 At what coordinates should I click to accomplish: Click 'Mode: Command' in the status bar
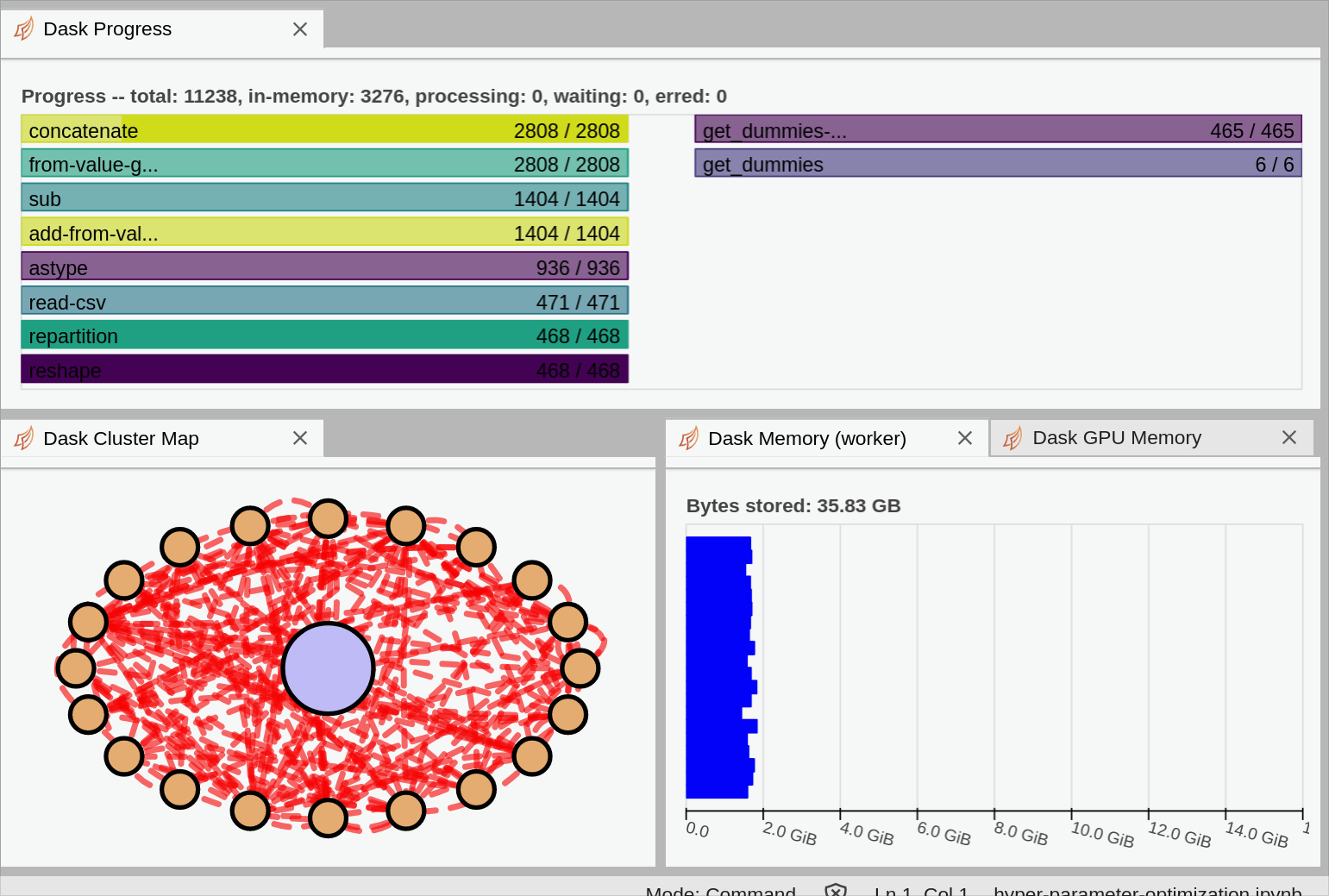pos(720,890)
